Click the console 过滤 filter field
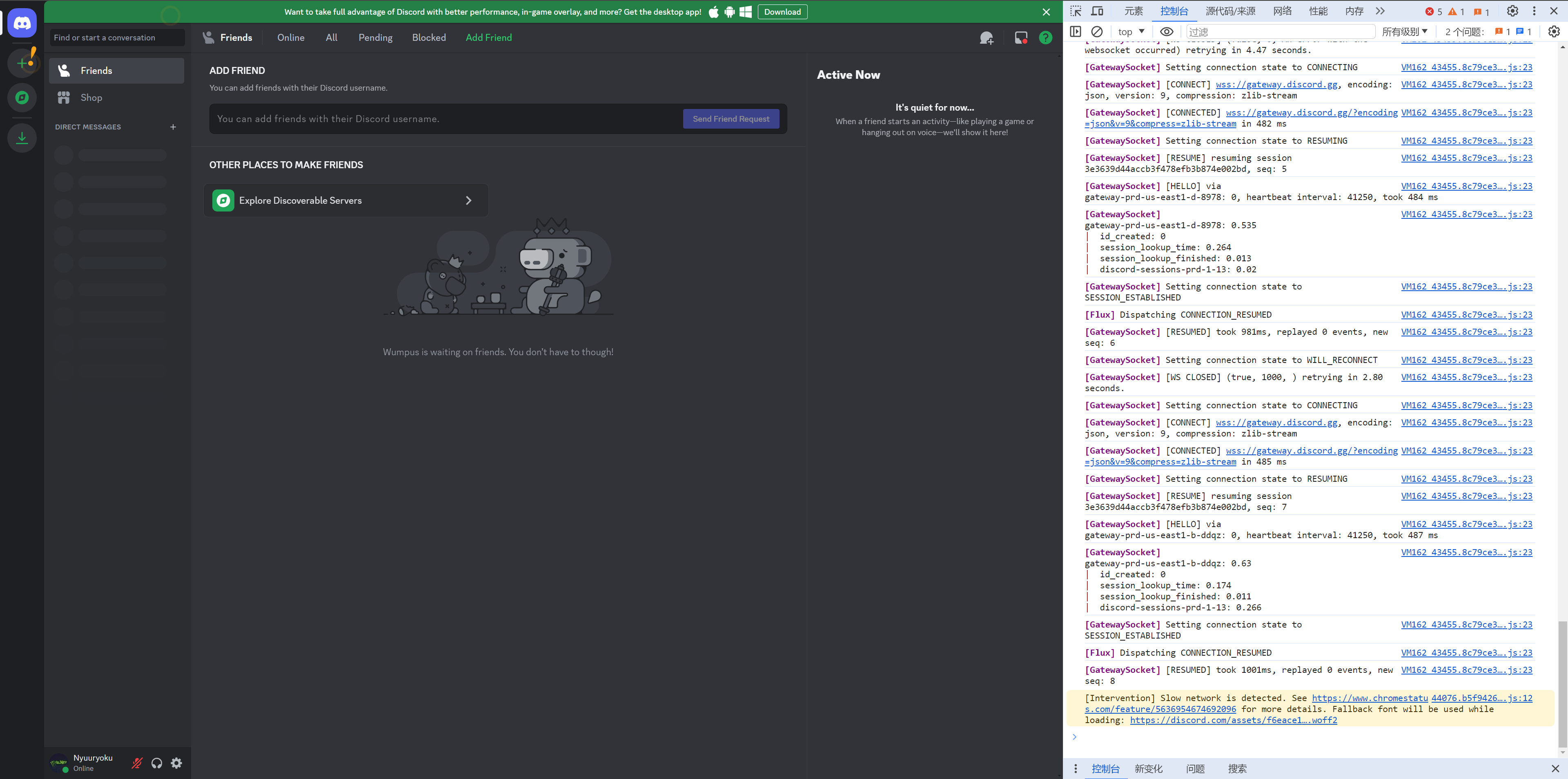Image resolution: width=1568 pixels, height=779 pixels. pyautogui.click(x=1280, y=32)
